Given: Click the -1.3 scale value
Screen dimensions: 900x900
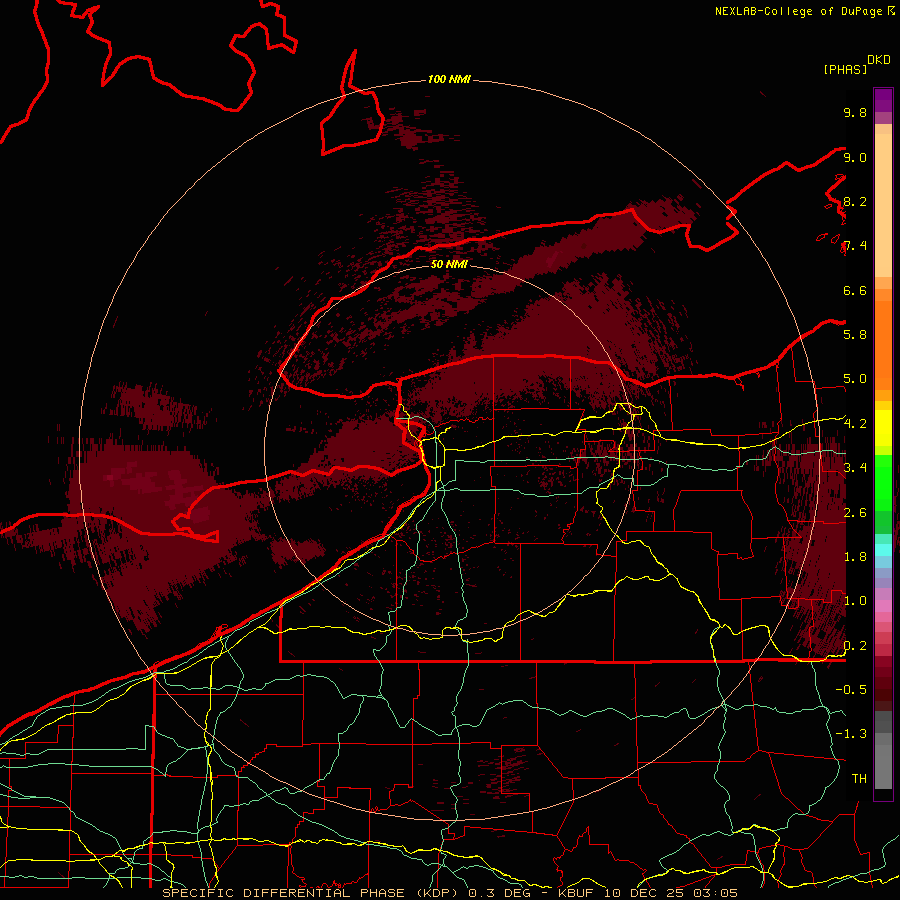Looking at the screenshot, I should point(851,734).
